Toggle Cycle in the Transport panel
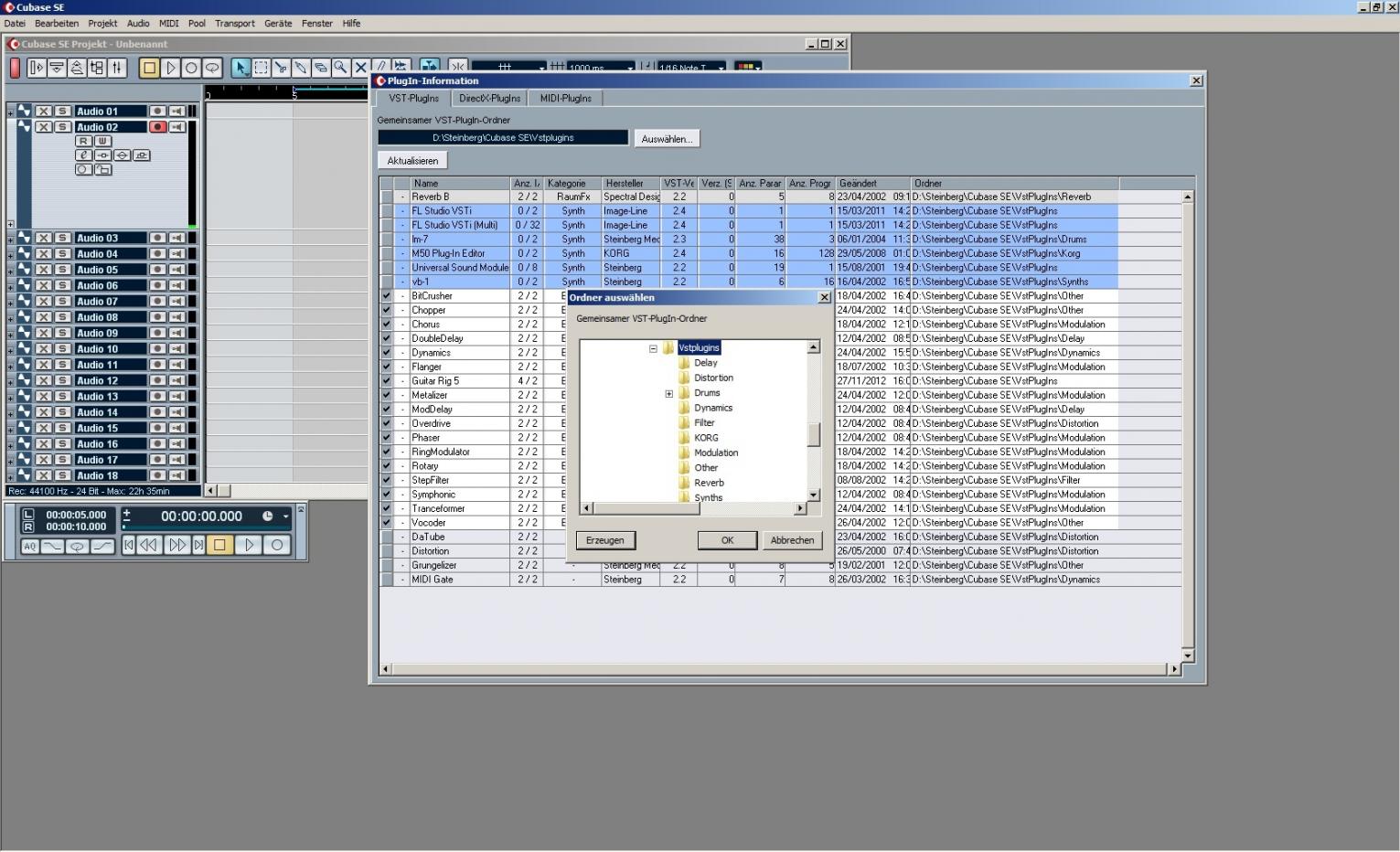This screenshot has height=852, width=1400. [x=78, y=546]
